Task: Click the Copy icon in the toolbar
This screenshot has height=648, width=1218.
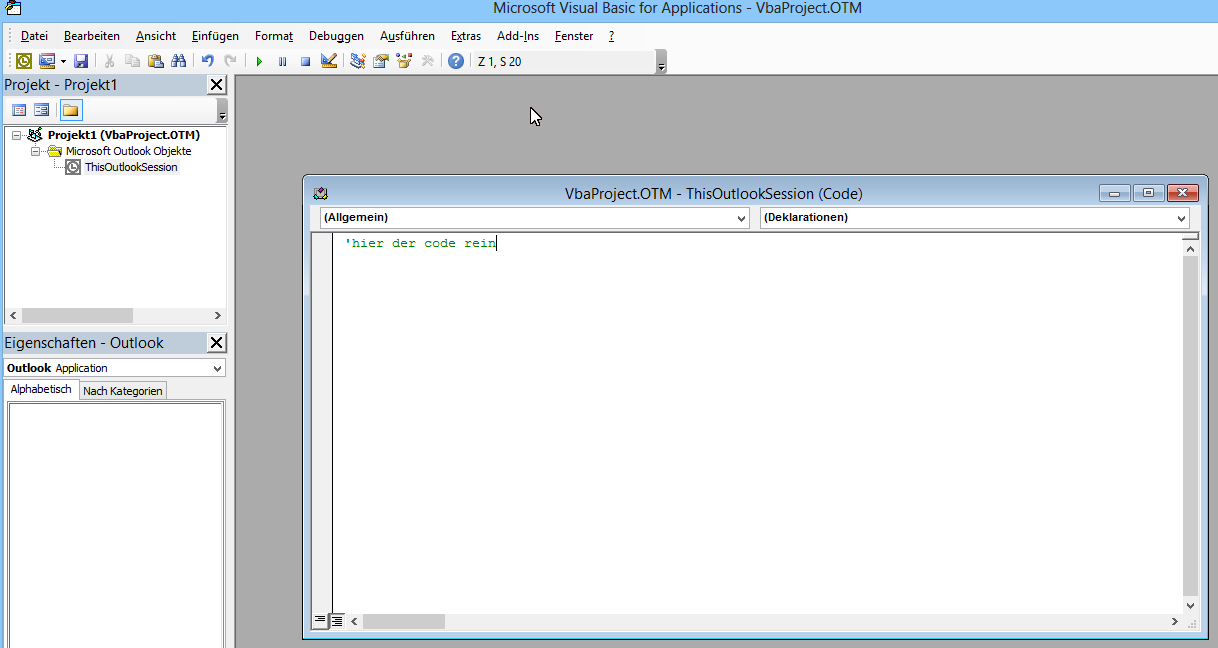Action: pos(132,61)
